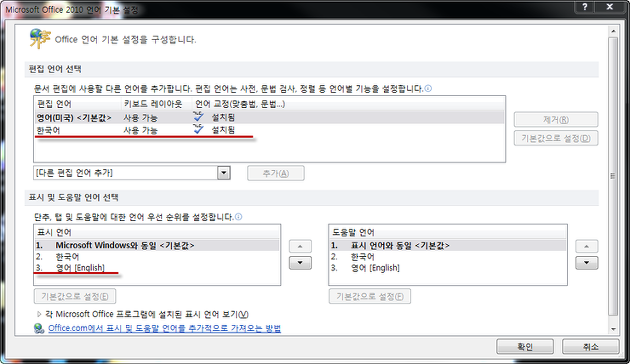Open the Office.com display and help languages link
The width and height of the screenshot is (630, 364).
pyautogui.click(x=164, y=328)
